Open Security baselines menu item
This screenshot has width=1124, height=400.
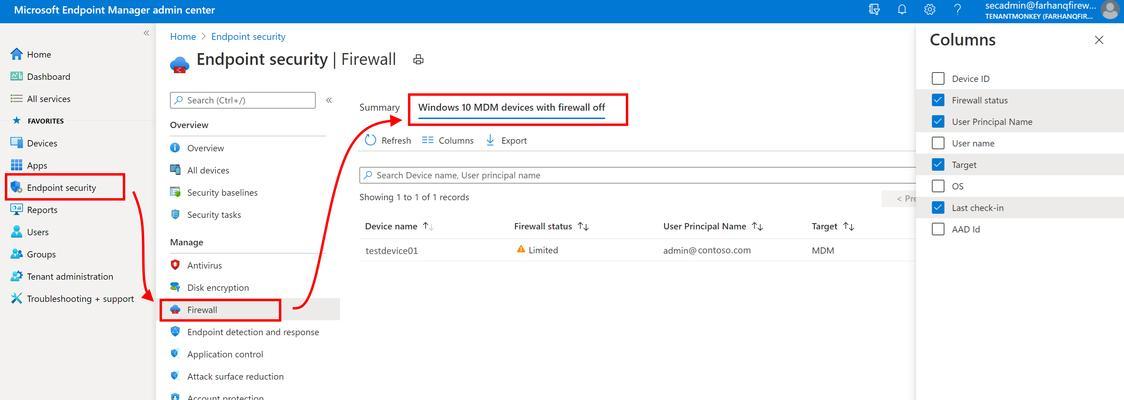click(222, 193)
